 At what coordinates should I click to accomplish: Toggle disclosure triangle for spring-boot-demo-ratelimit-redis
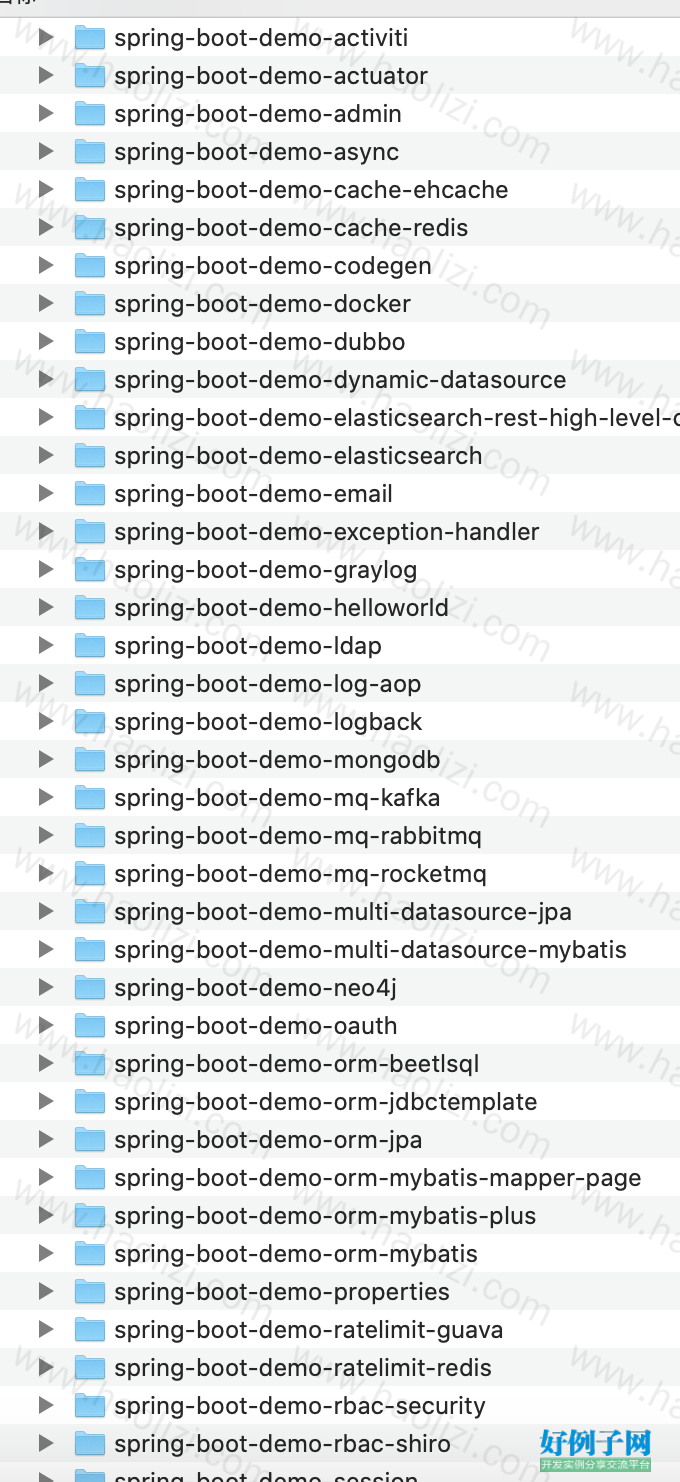click(x=46, y=1367)
